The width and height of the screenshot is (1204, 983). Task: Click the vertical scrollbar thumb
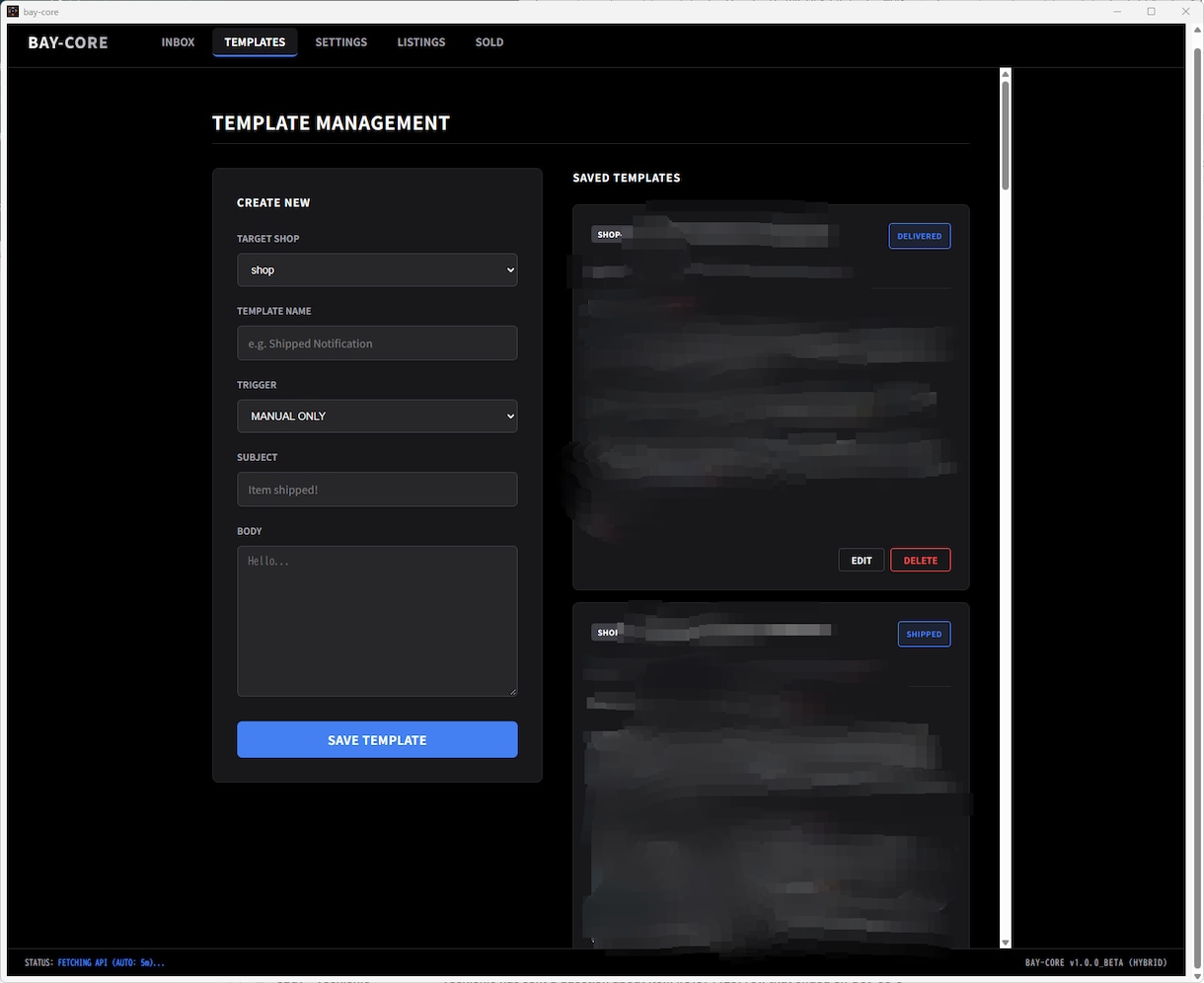(1006, 135)
